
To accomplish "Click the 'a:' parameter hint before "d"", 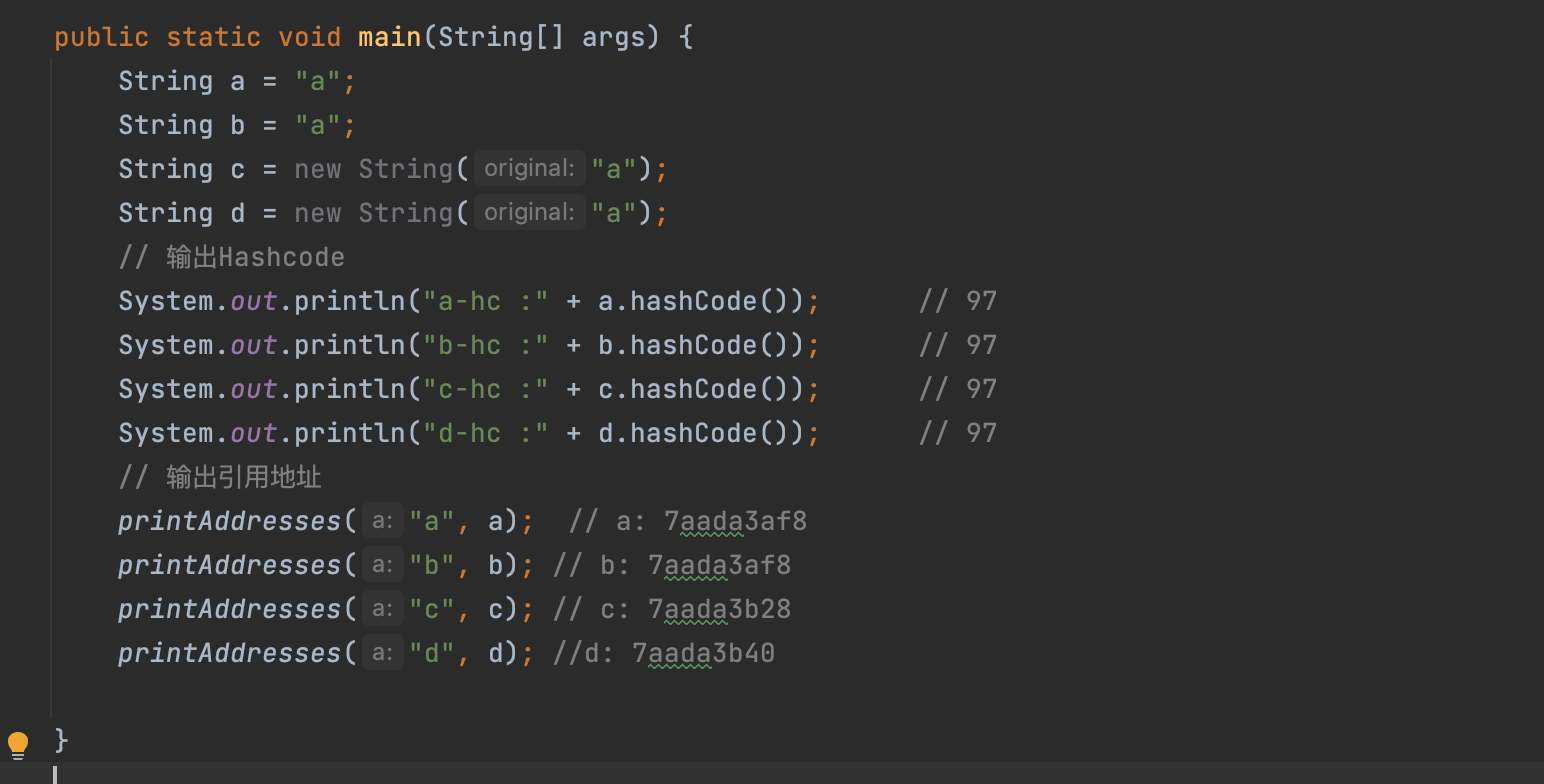I will click(x=382, y=652).
